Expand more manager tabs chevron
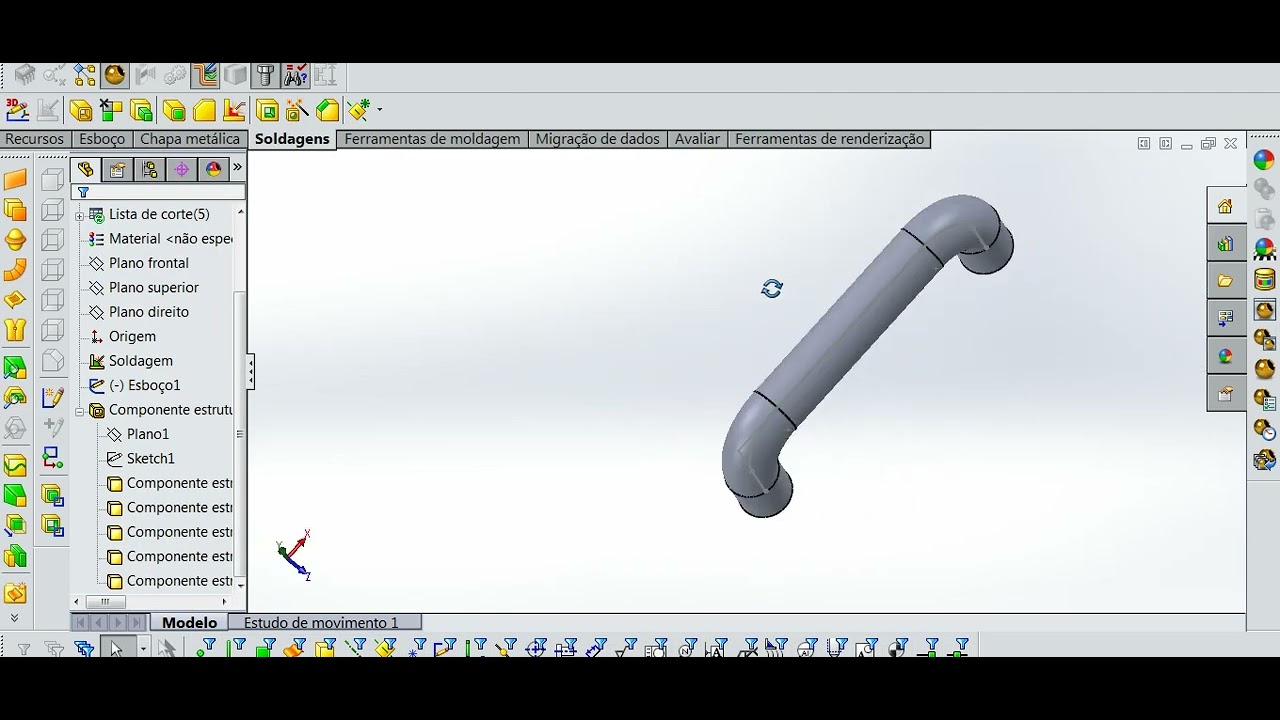 238,168
